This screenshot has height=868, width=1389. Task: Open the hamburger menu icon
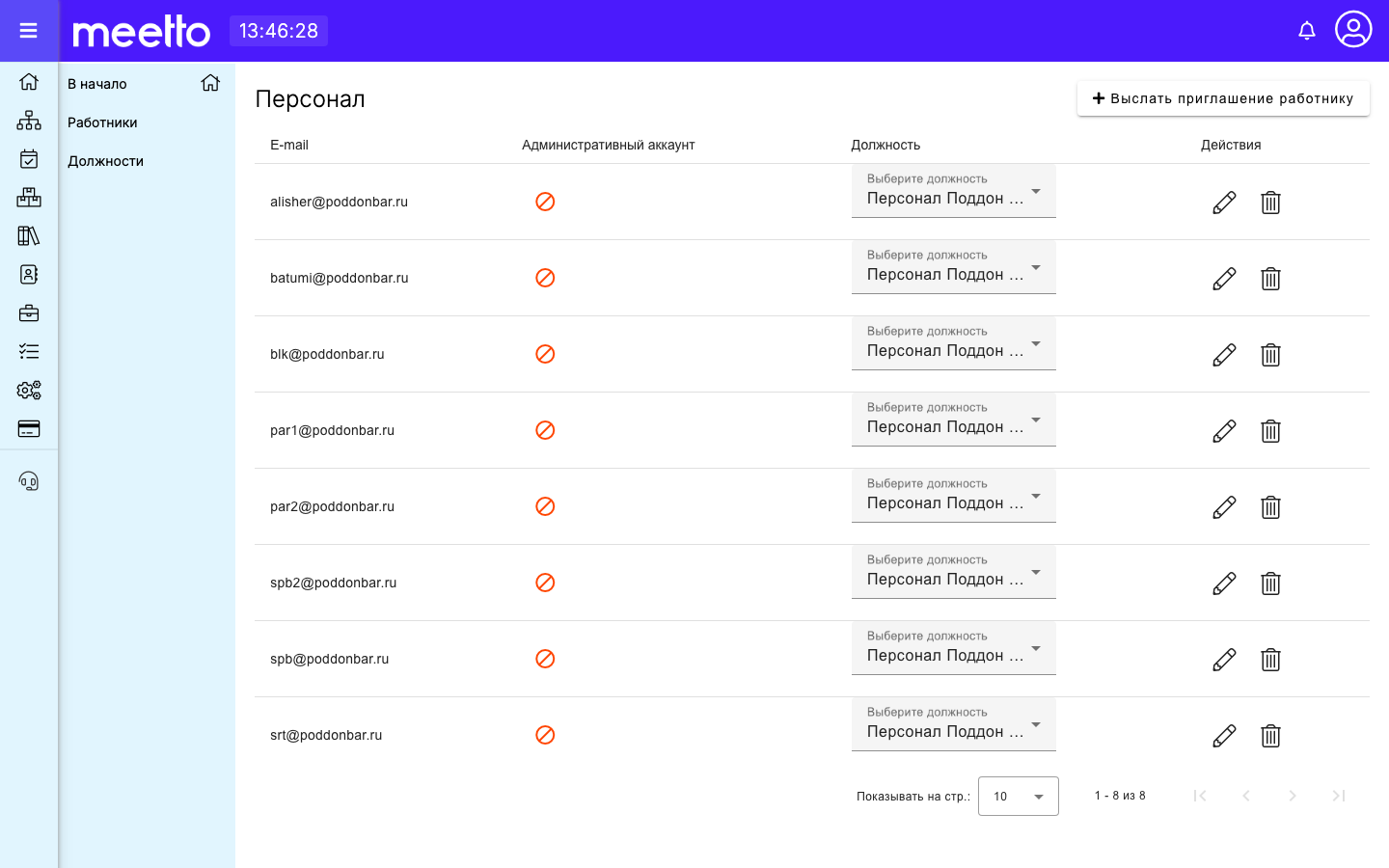pos(29,31)
